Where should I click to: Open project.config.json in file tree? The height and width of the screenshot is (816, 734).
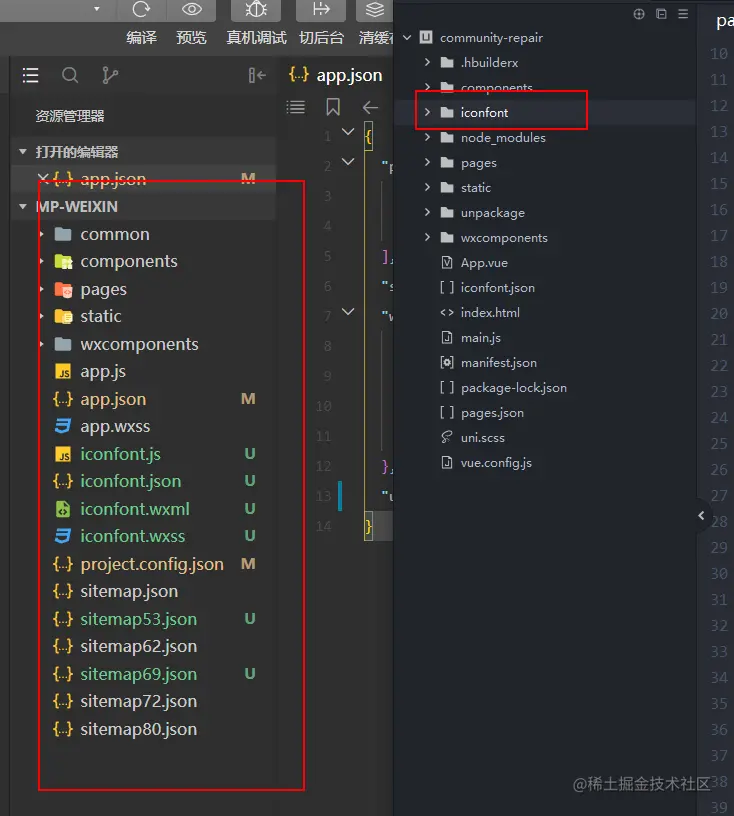point(152,564)
